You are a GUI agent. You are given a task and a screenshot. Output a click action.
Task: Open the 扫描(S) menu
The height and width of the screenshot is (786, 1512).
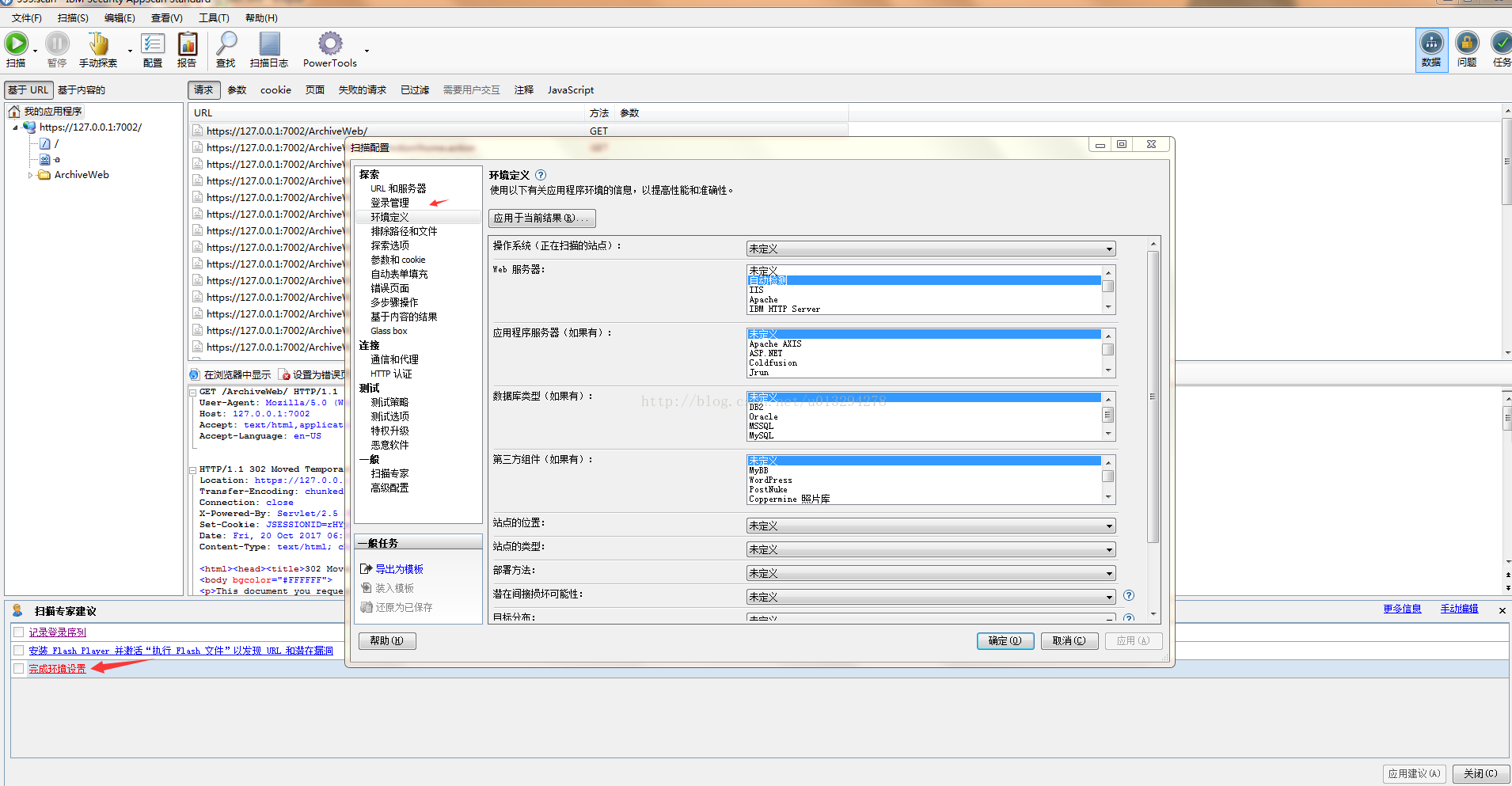[x=73, y=17]
